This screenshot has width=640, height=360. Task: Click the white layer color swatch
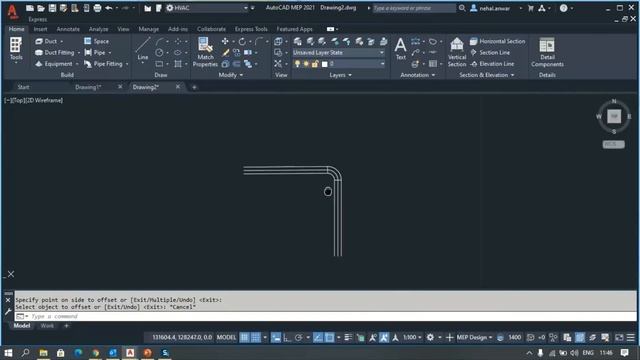pos(324,64)
